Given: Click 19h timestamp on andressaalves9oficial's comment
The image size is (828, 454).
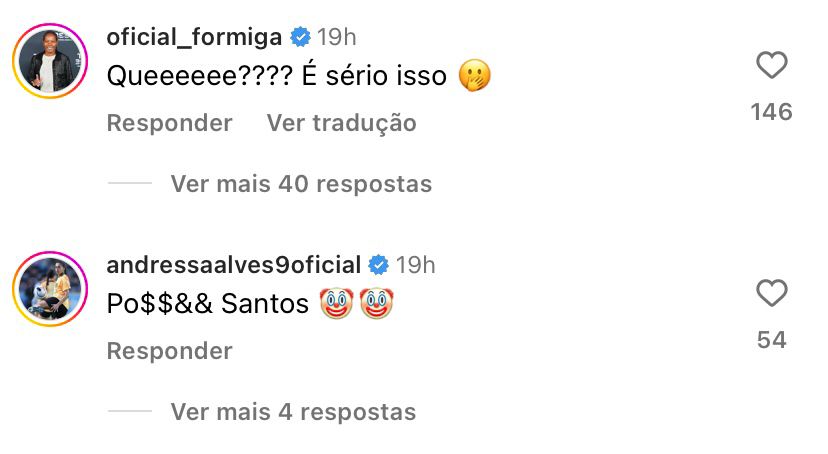Looking at the screenshot, I should pyautogui.click(x=416, y=266).
